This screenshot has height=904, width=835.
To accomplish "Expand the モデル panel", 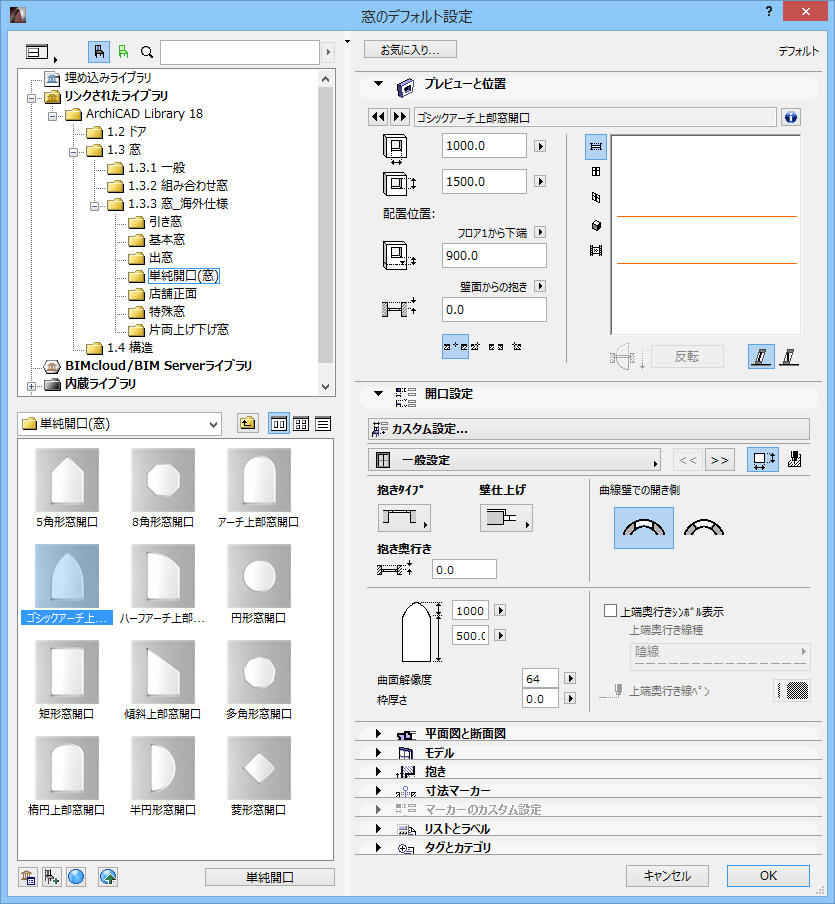I will (378, 752).
